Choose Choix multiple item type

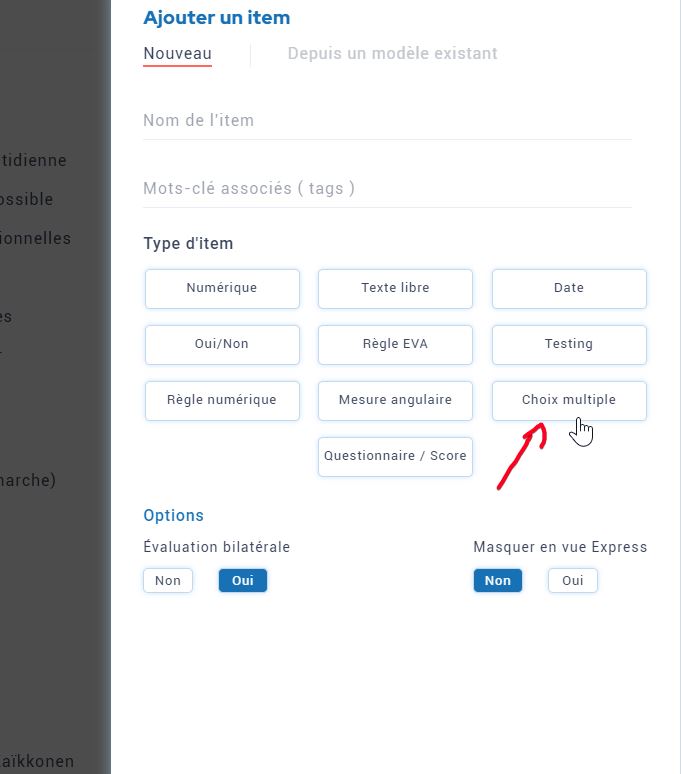[x=569, y=400]
